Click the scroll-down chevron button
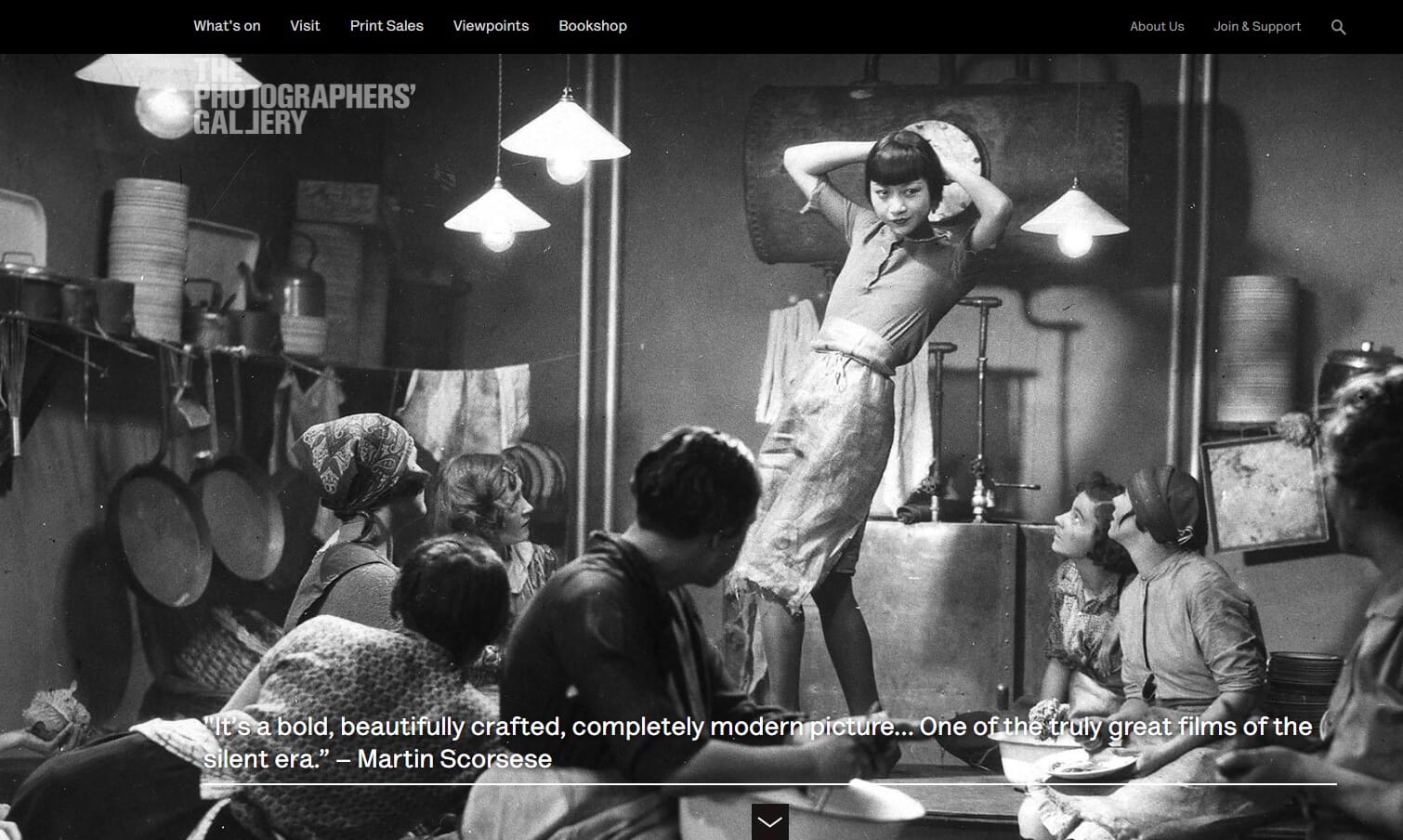Viewport: 1403px width, 840px height. pos(769,821)
